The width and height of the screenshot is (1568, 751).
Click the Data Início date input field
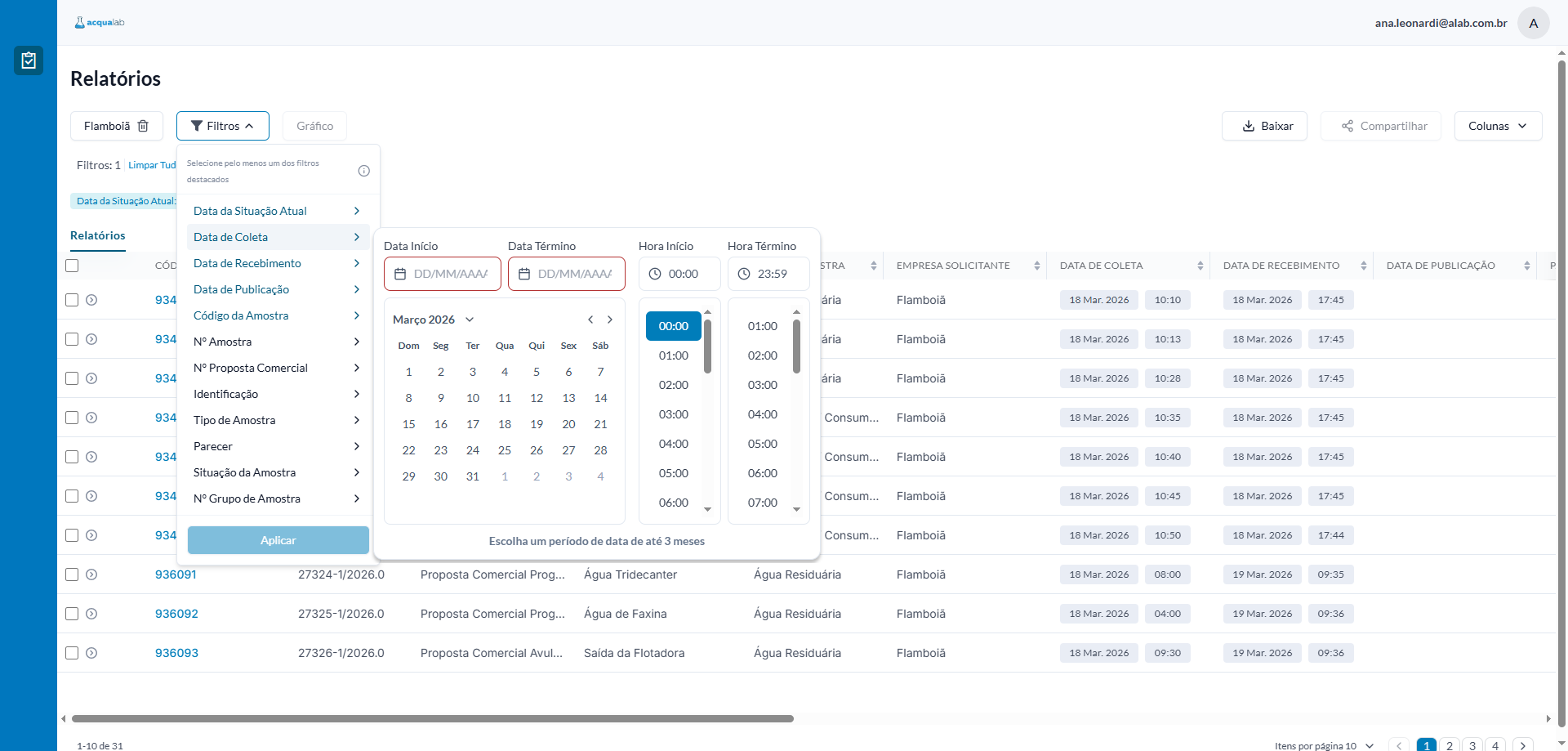443,274
